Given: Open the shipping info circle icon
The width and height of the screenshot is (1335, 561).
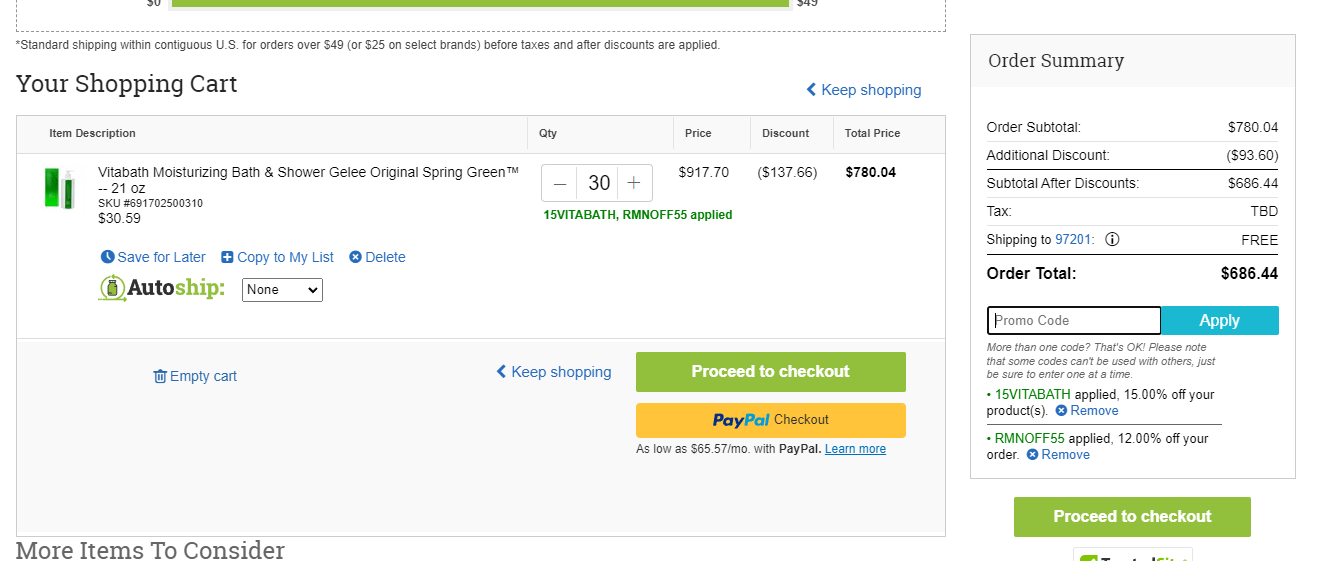Looking at the screenshot, I should [x=1112, y=240].
